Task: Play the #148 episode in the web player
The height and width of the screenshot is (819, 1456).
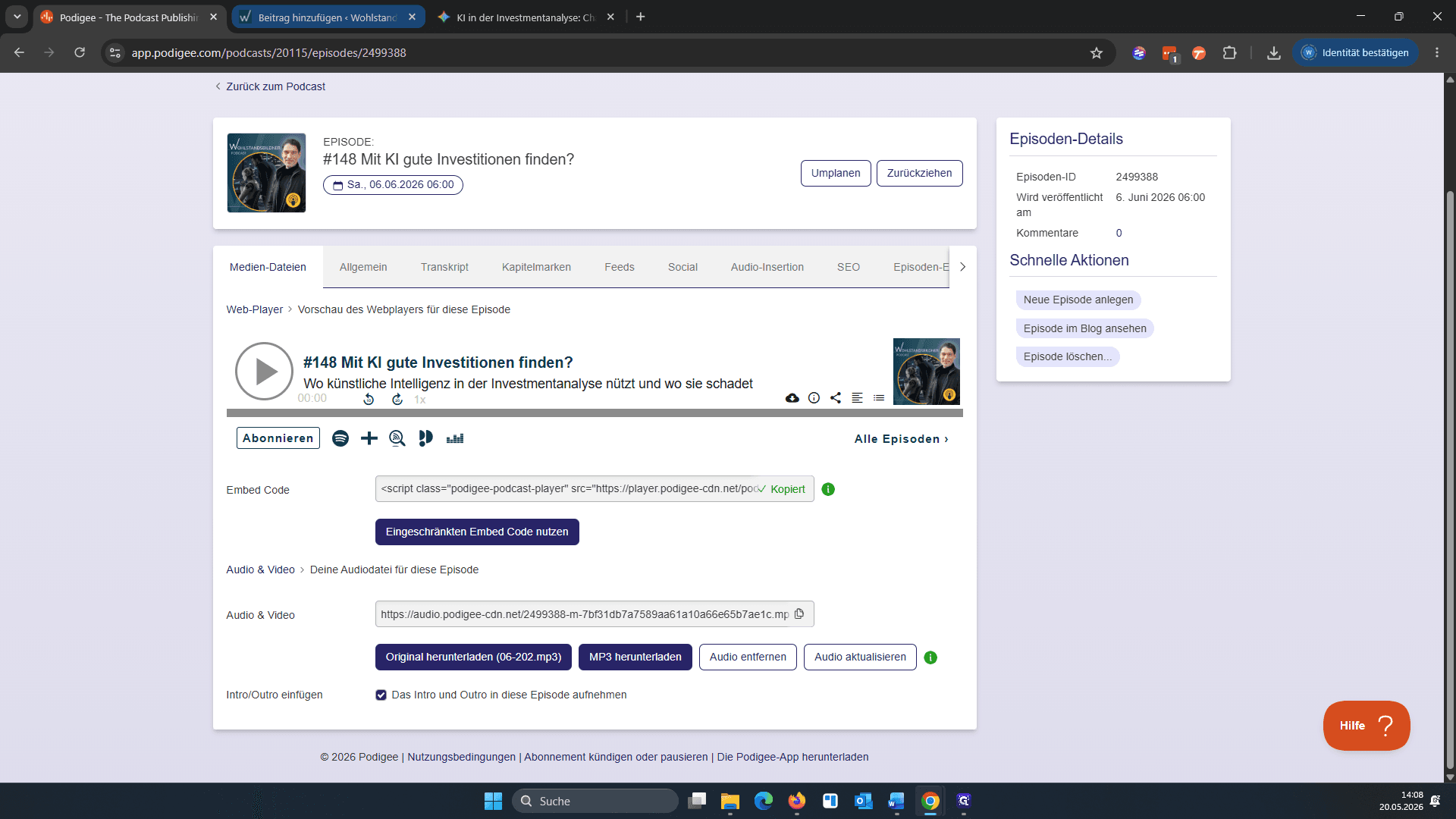Action: click(264, 372)
